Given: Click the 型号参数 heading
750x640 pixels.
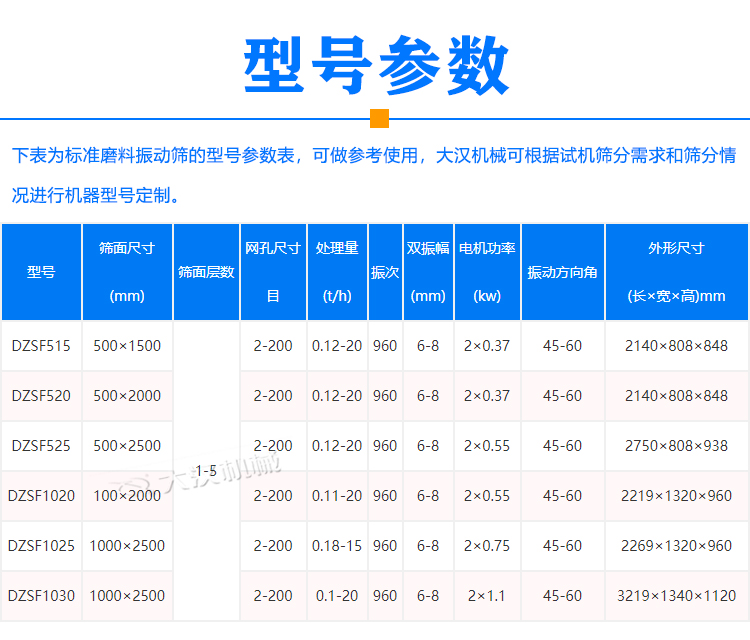Looking at the screenshot, I should pyautogui.click(x=376, y=66).
